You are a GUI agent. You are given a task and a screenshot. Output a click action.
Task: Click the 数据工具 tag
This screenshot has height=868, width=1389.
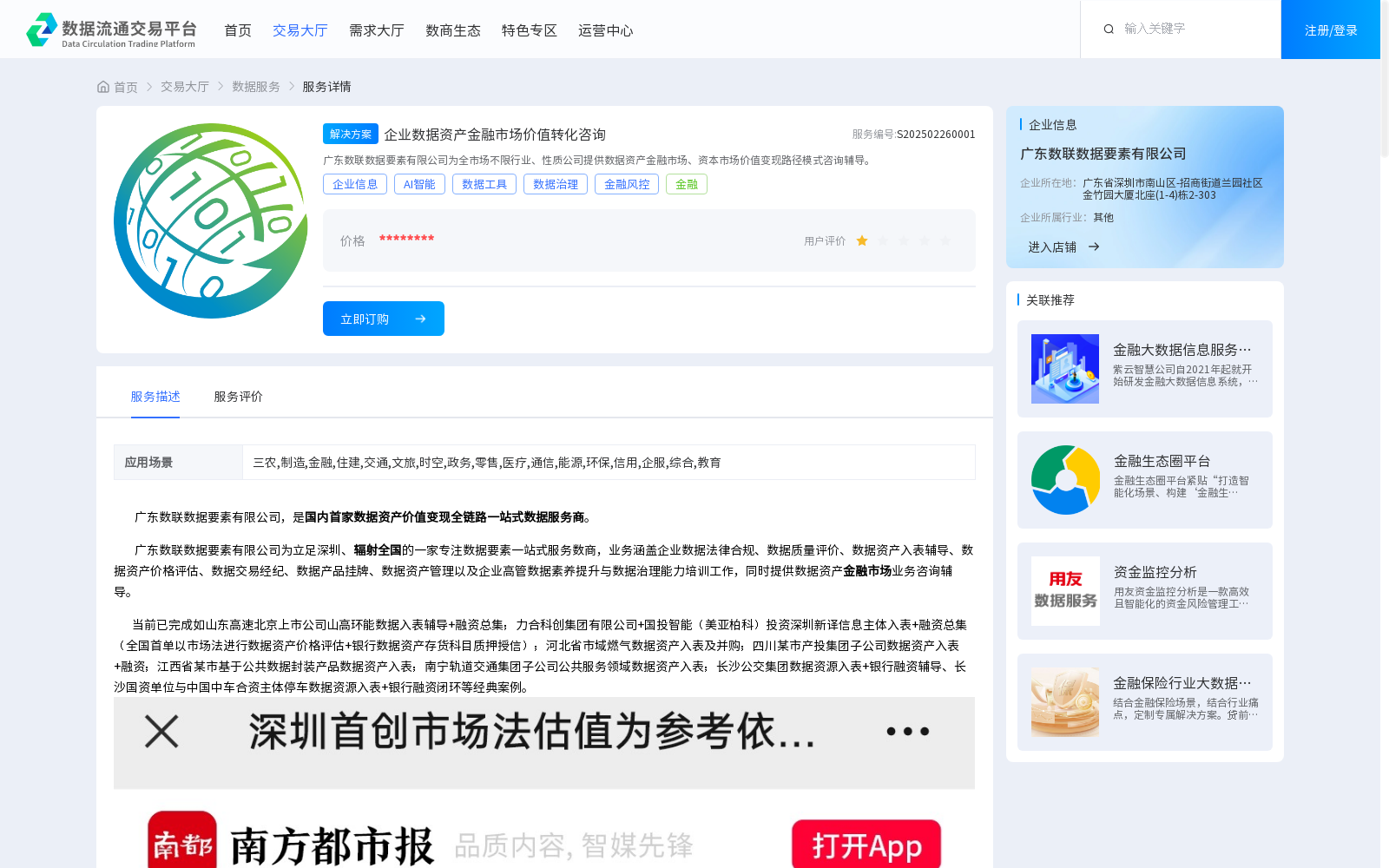(x=484, y=184)
